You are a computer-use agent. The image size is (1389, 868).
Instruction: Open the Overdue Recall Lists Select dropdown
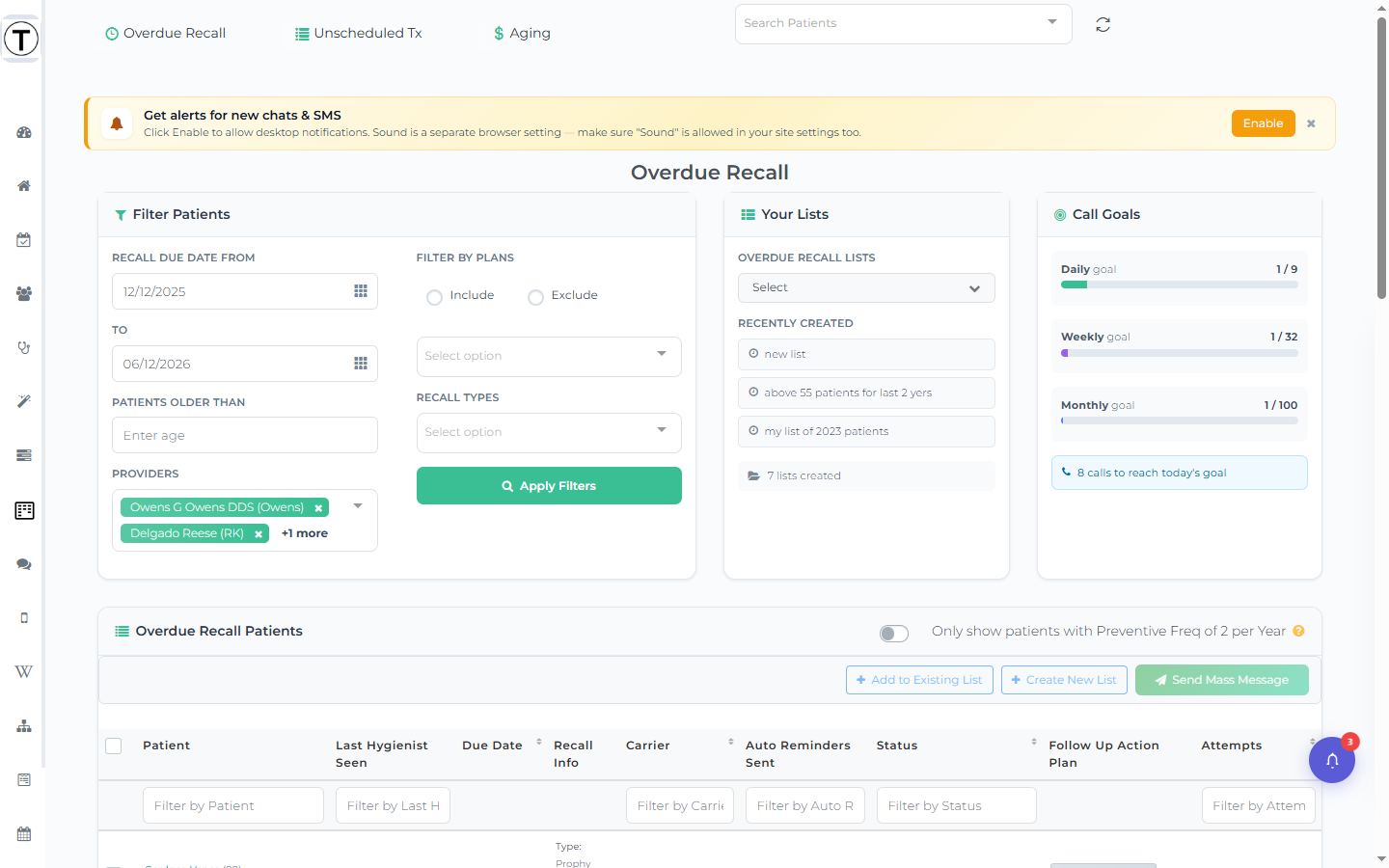[x=866, y=288]
